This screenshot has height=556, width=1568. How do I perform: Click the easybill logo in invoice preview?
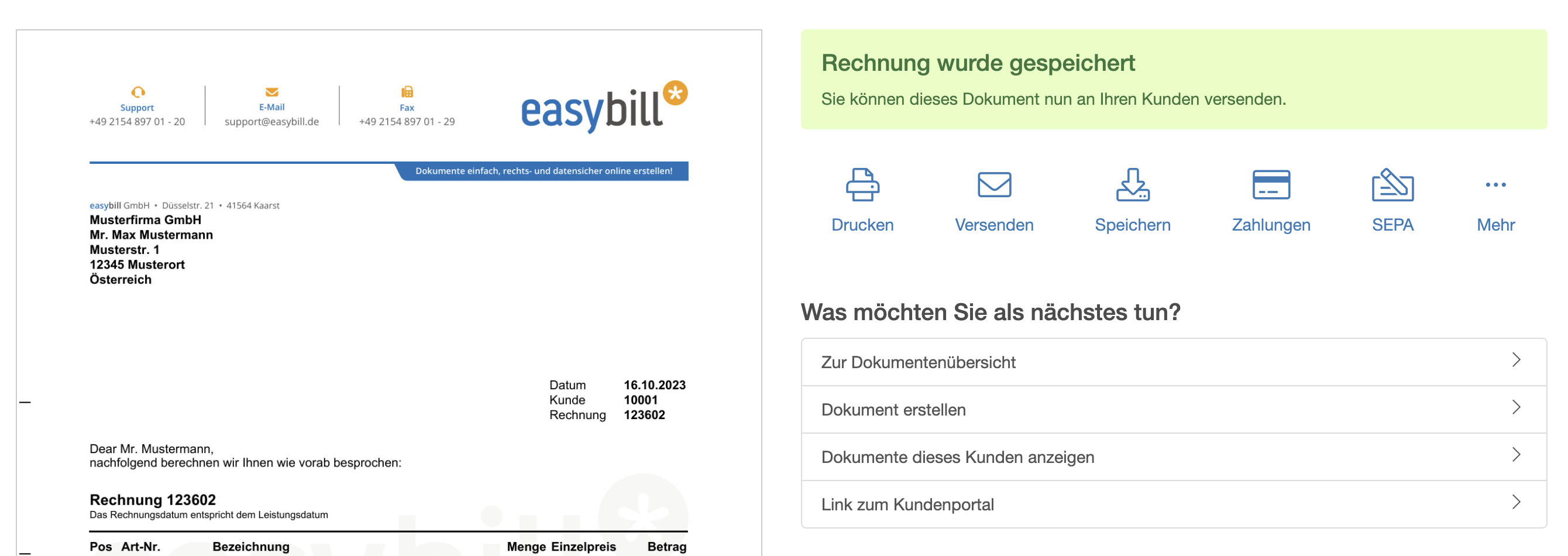click(603, 107)
